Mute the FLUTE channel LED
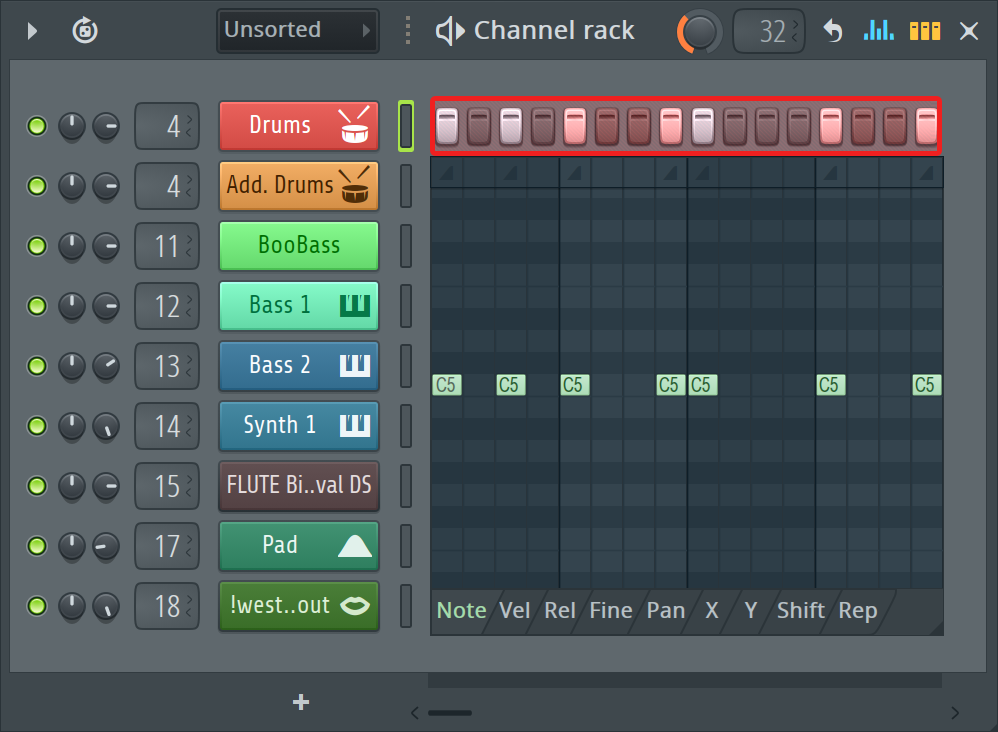The image size is (998, 732). [x=37, y=486]
